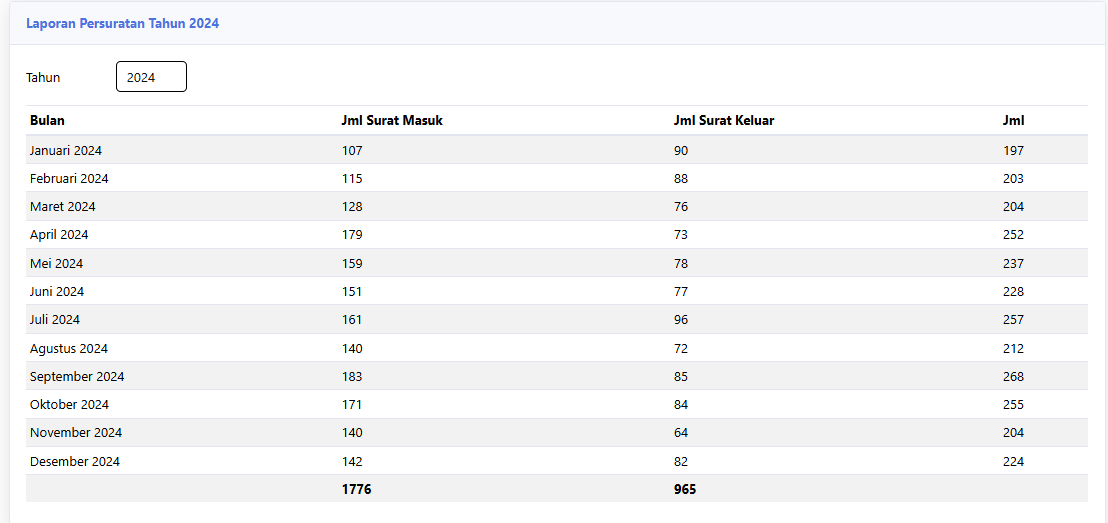Select Juli 2024 total value 257
The height and width of the screenshot is (523, 1108).
click(x=1013, y=319)
